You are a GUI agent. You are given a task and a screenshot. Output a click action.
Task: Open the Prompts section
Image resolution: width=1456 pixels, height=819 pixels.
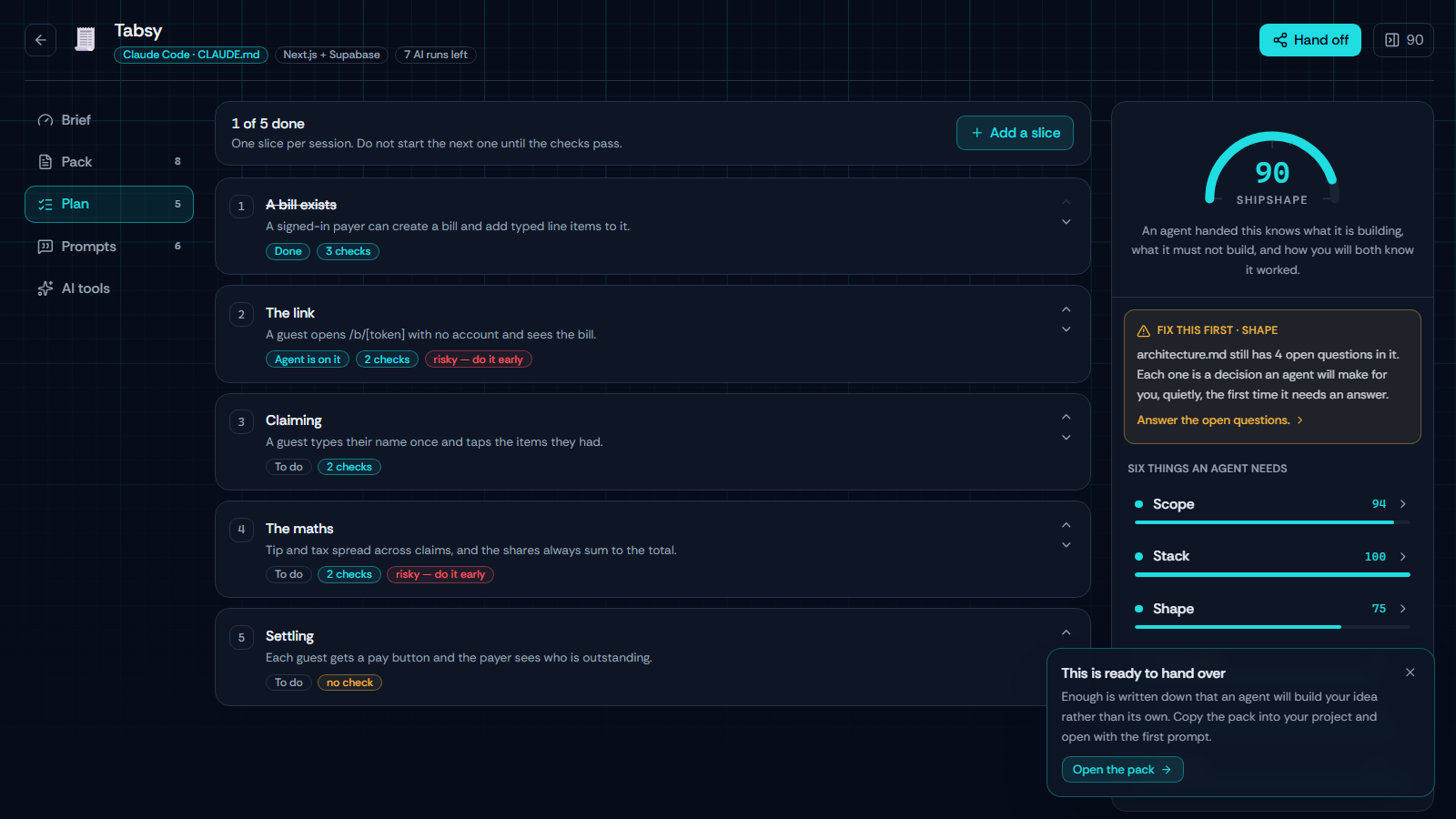coord(109,247)
